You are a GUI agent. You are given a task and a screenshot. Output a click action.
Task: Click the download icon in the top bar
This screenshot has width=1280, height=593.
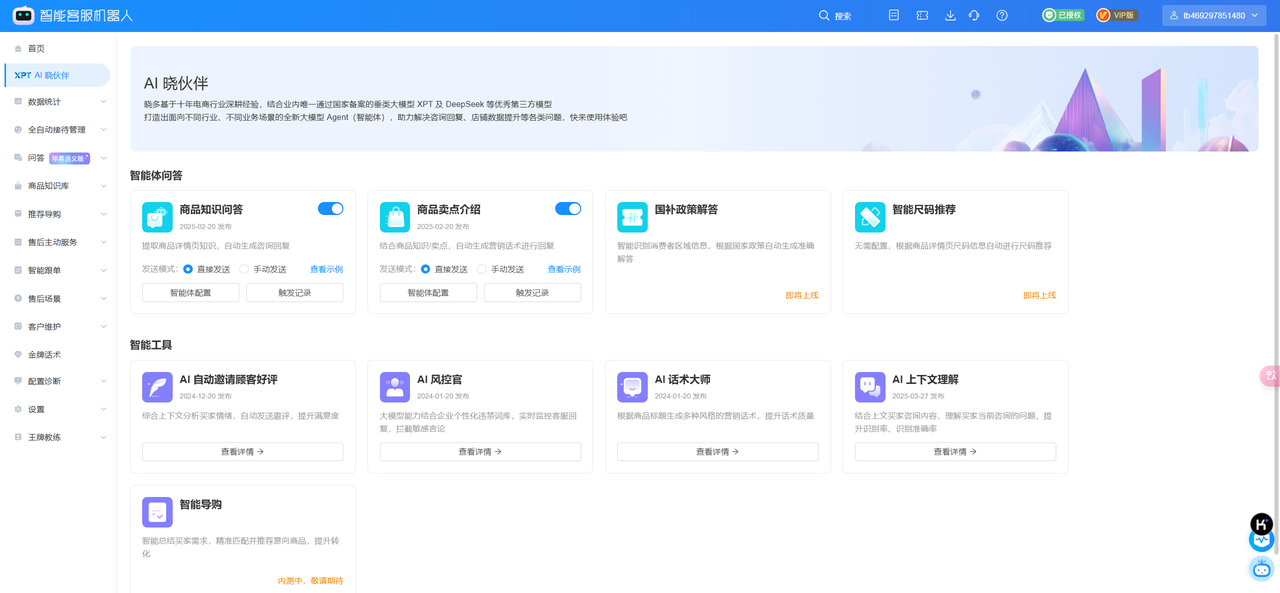(x=950, y=15)
